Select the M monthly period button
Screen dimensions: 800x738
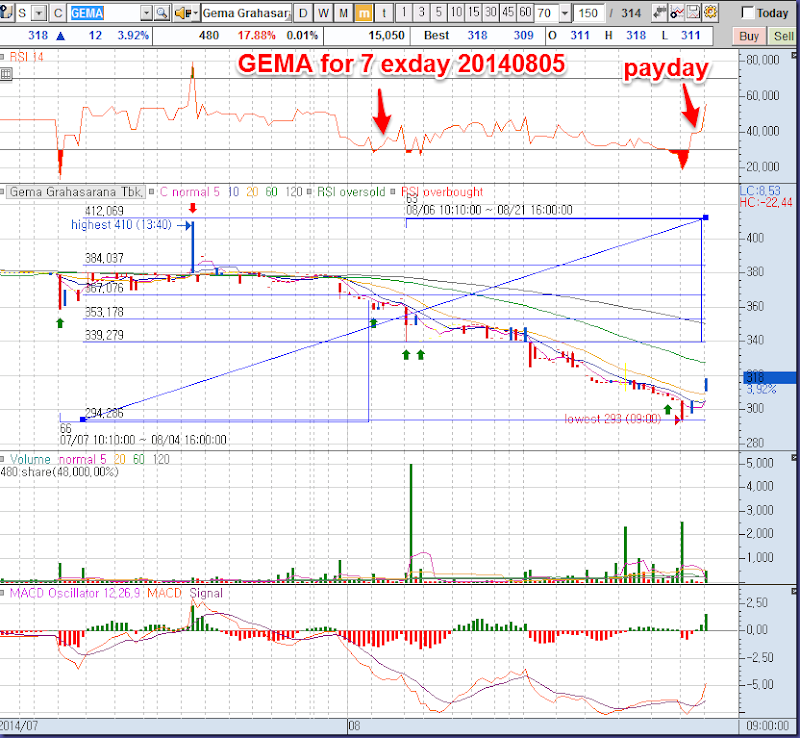click(x=343, y=13)
